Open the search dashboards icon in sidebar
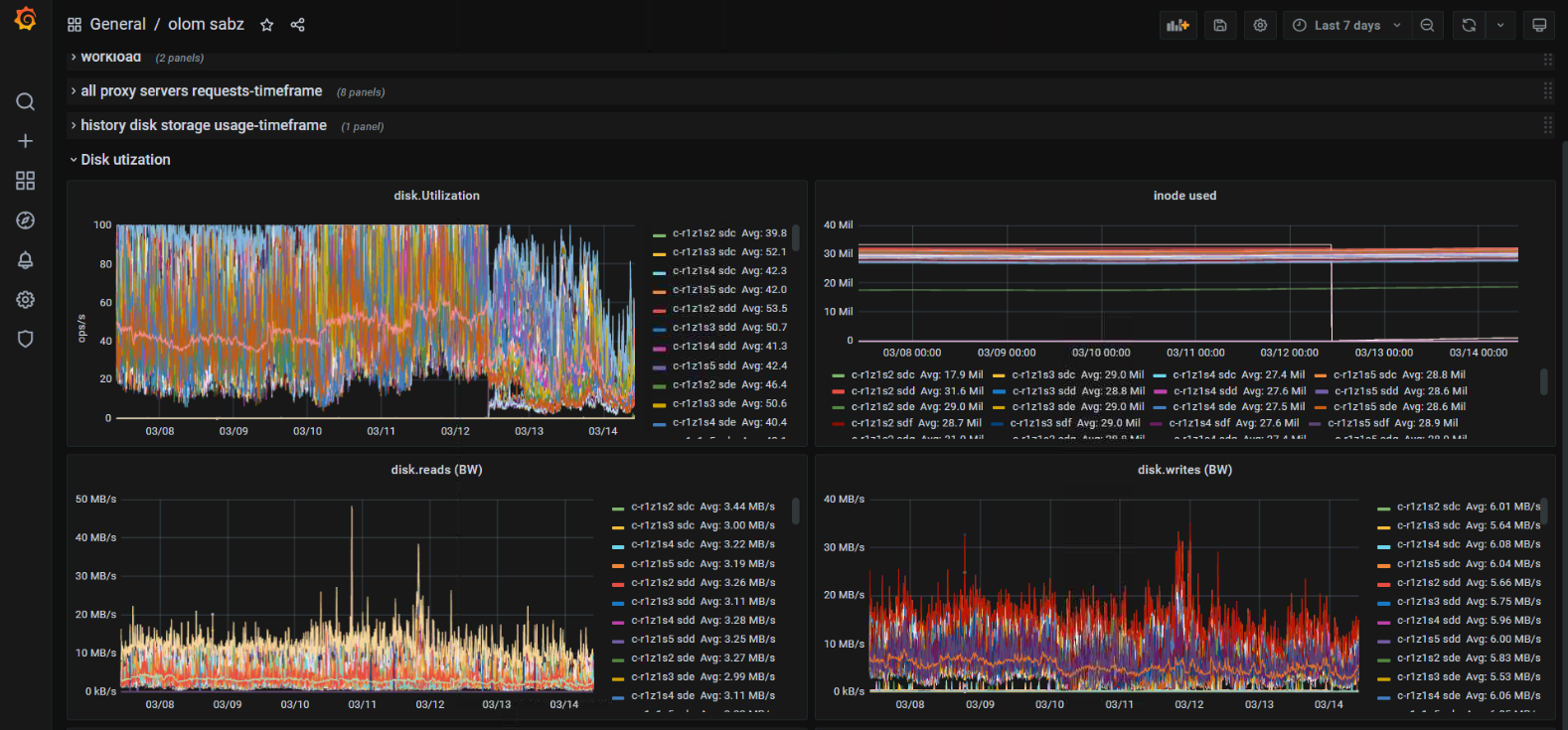 pos(26,101)
